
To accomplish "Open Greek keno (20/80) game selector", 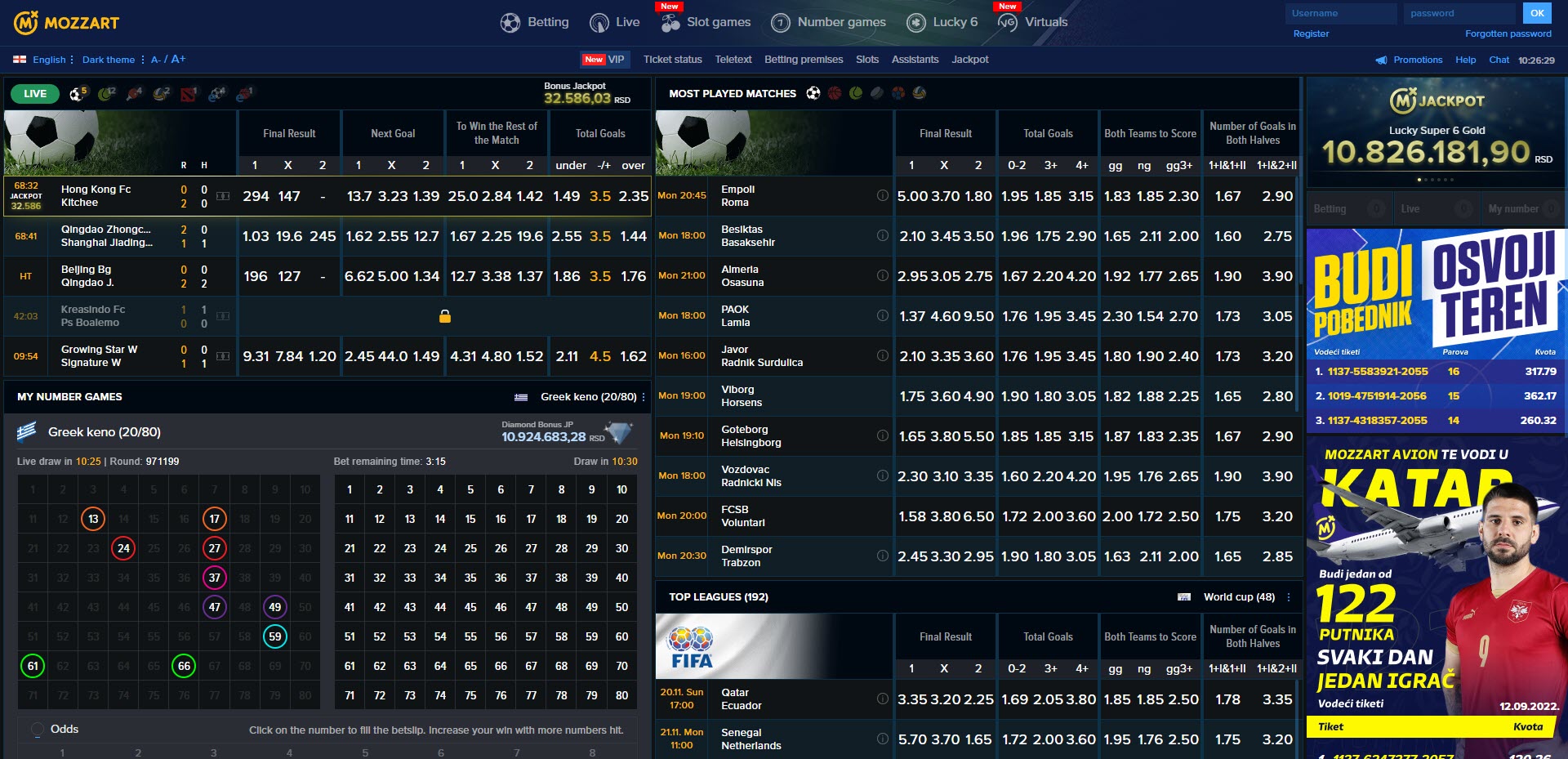I will point(593,397).
